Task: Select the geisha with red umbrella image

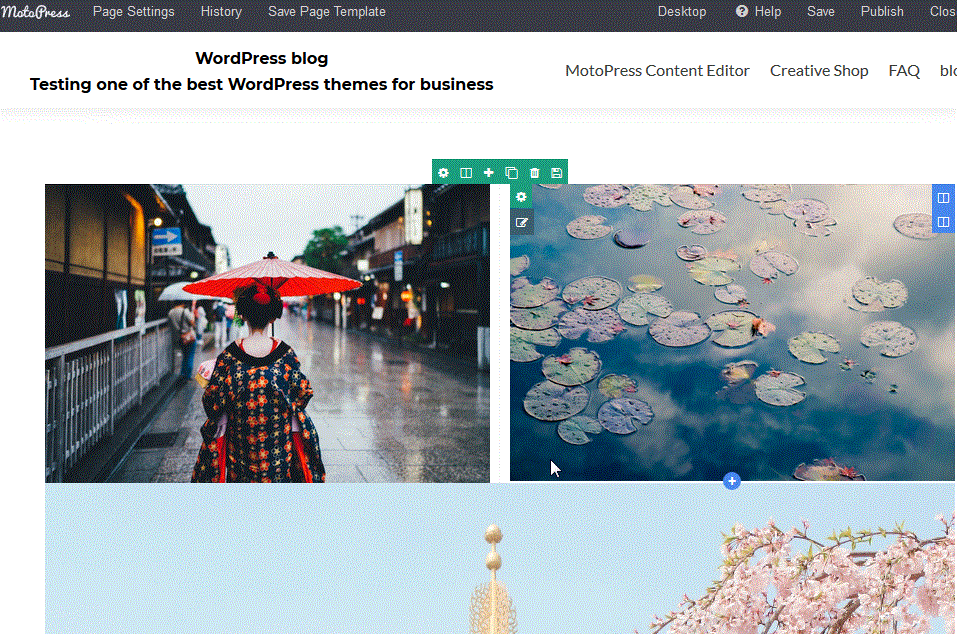Action: coord(267,333)
